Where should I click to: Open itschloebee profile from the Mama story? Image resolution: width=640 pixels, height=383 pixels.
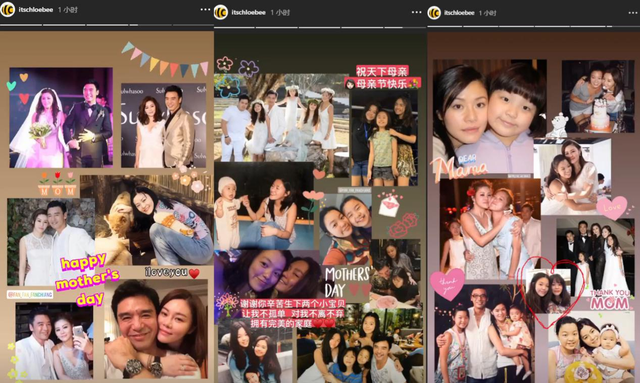click(x=459, y=13)
